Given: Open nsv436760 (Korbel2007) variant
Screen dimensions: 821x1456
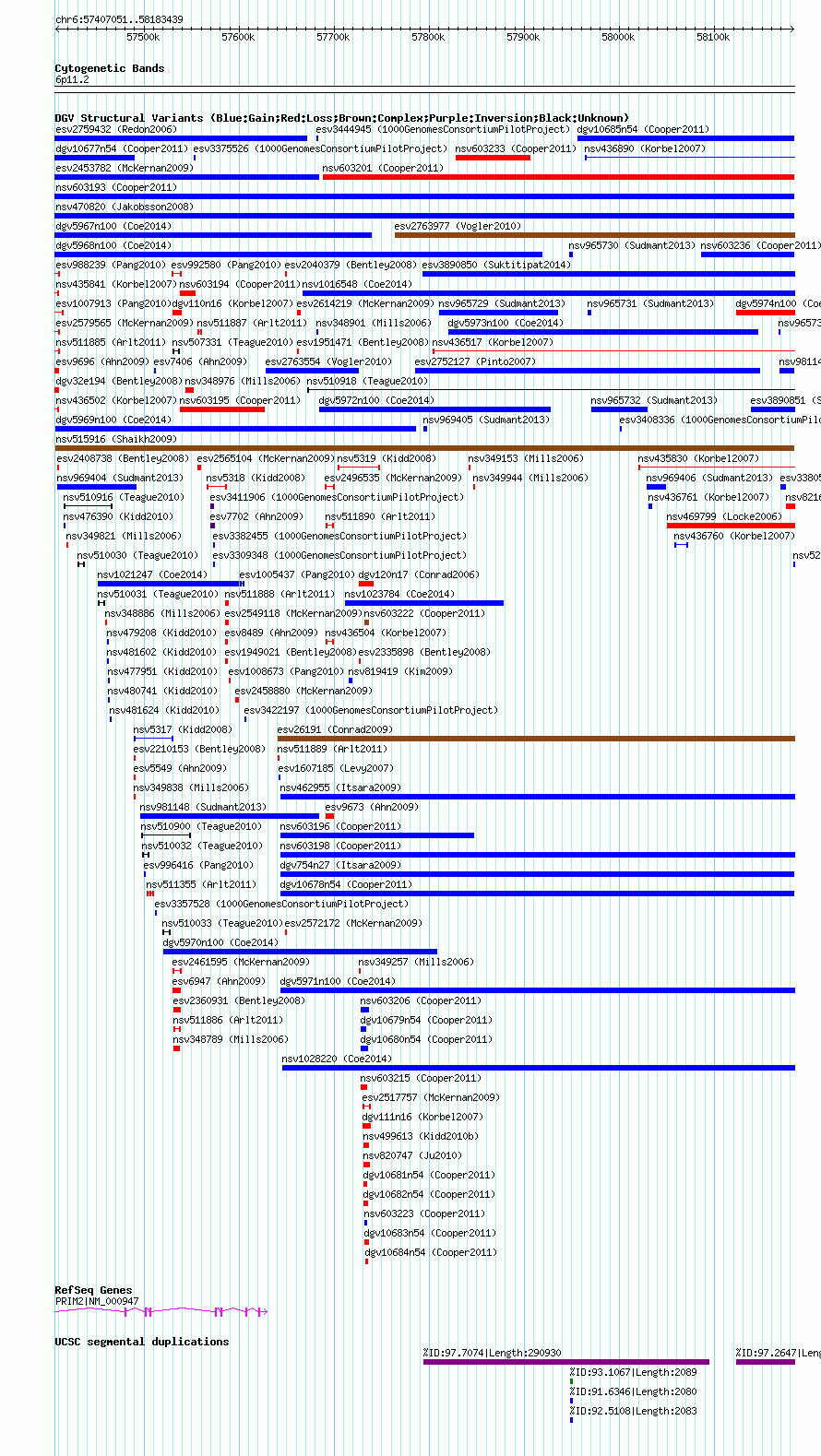Looking at the screenshot, I should [734, 536].
